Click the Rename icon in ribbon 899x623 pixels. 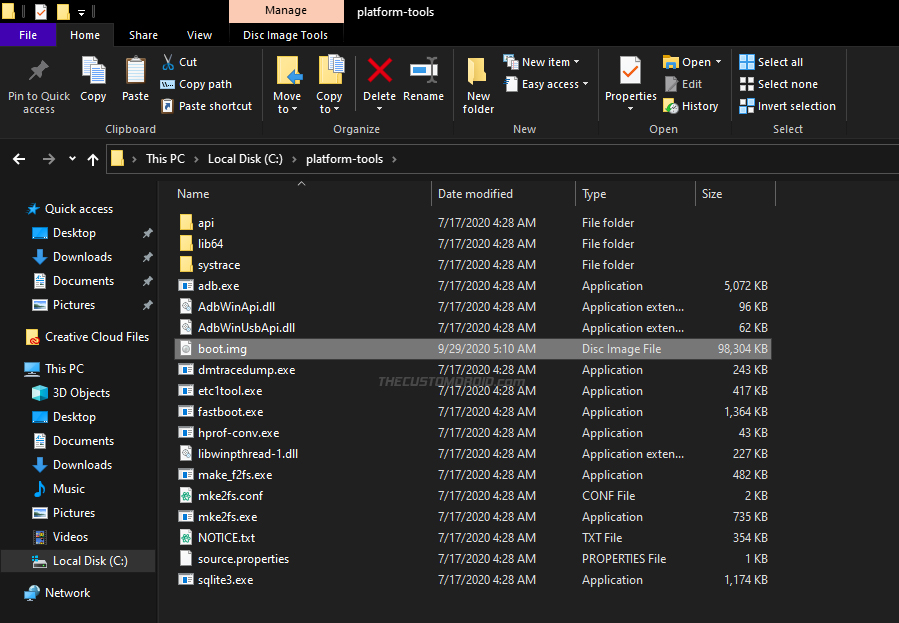pos(423,72)
